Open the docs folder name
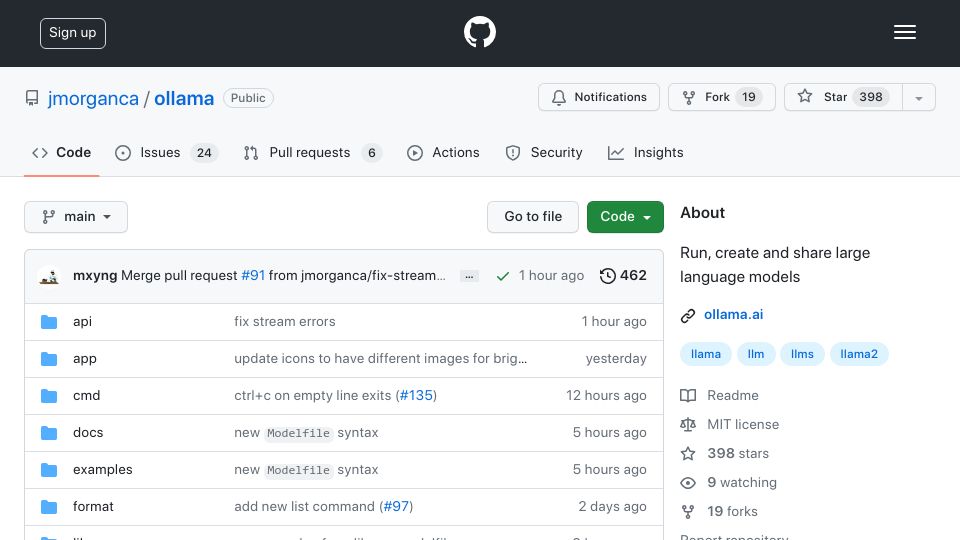 [88, 432]
